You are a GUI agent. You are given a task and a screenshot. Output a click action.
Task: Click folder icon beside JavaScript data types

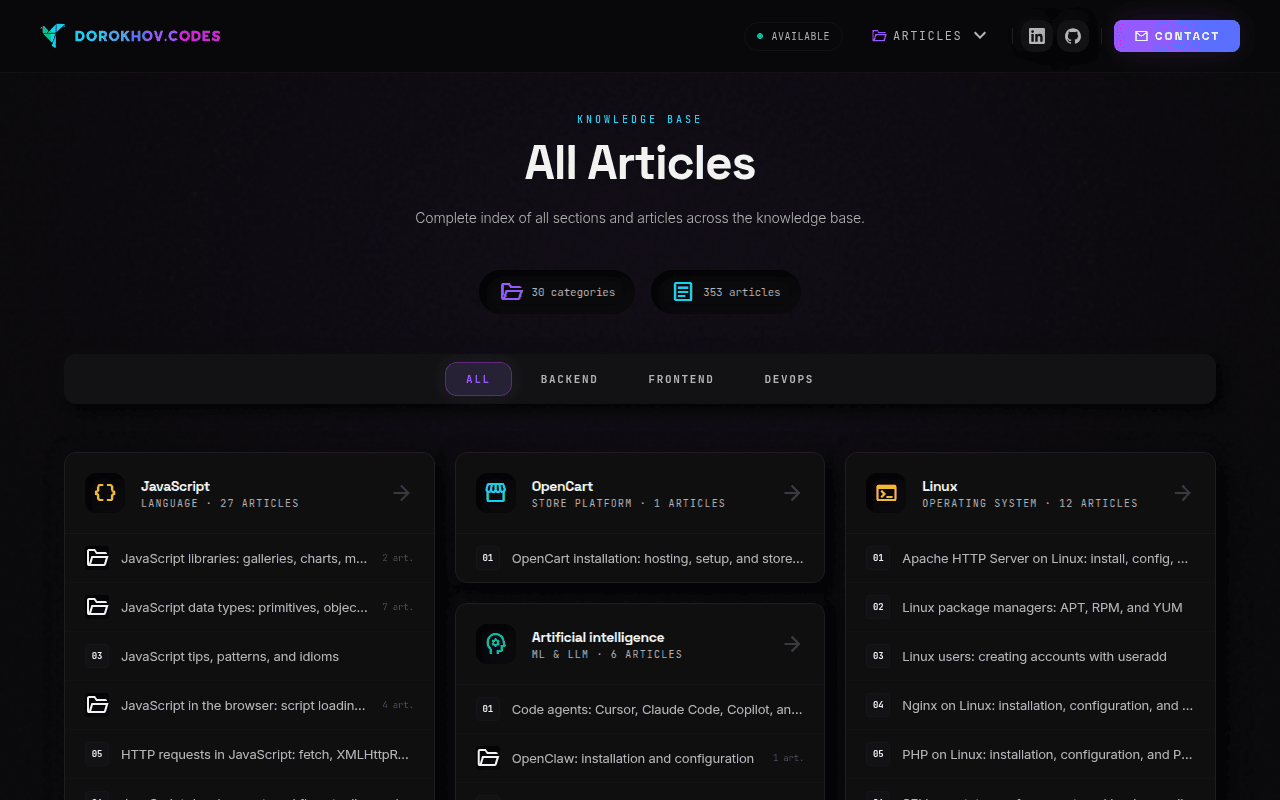click(x=97, y=607)
